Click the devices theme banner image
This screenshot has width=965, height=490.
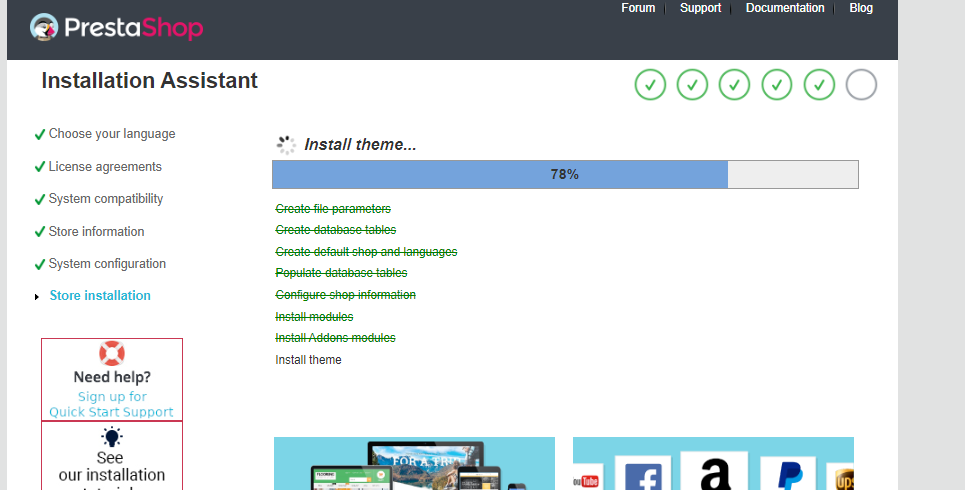point(414,464)
